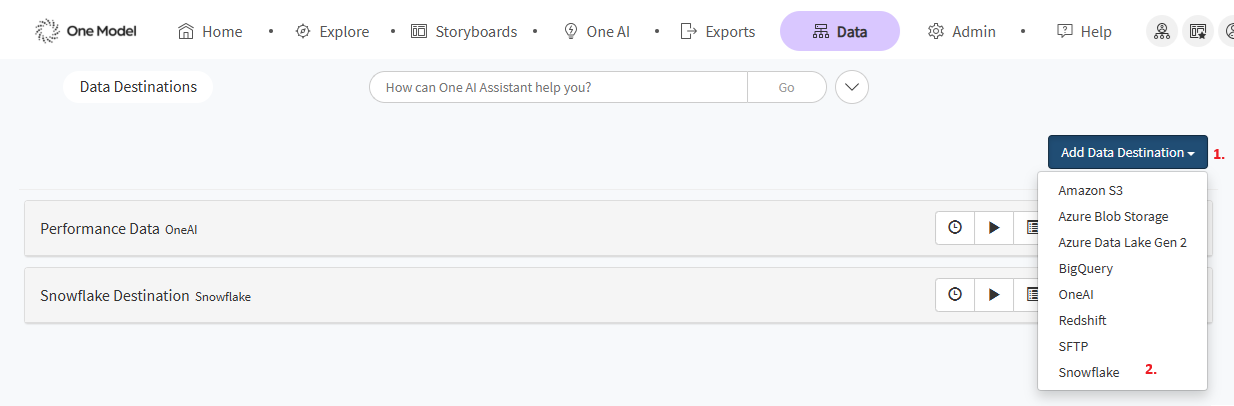
Task: Select Snowflake in the destination dropdown menu
Action: tap(1088, 372)
